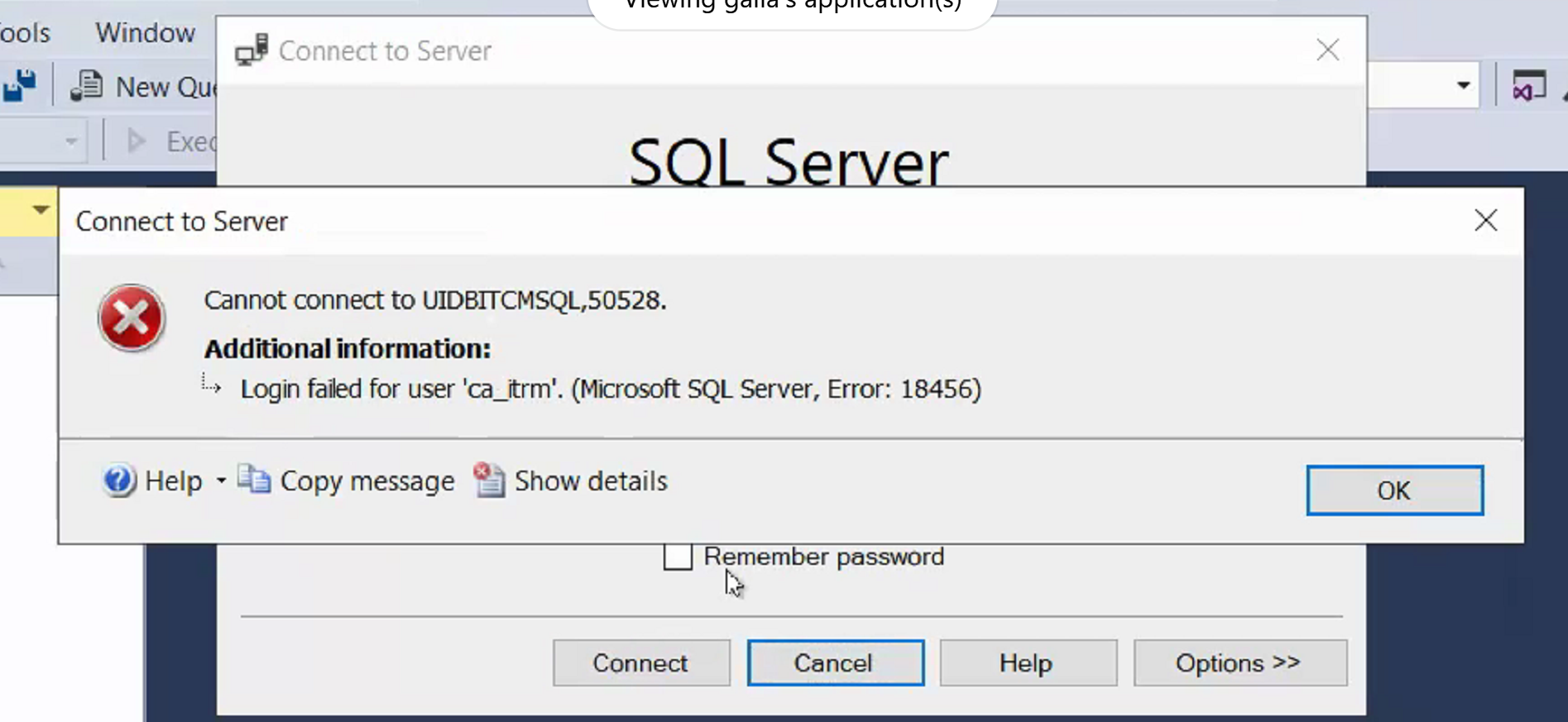Click the Show details icon
This screenshot has height=722, width=1568.
(x=489, y=481)
